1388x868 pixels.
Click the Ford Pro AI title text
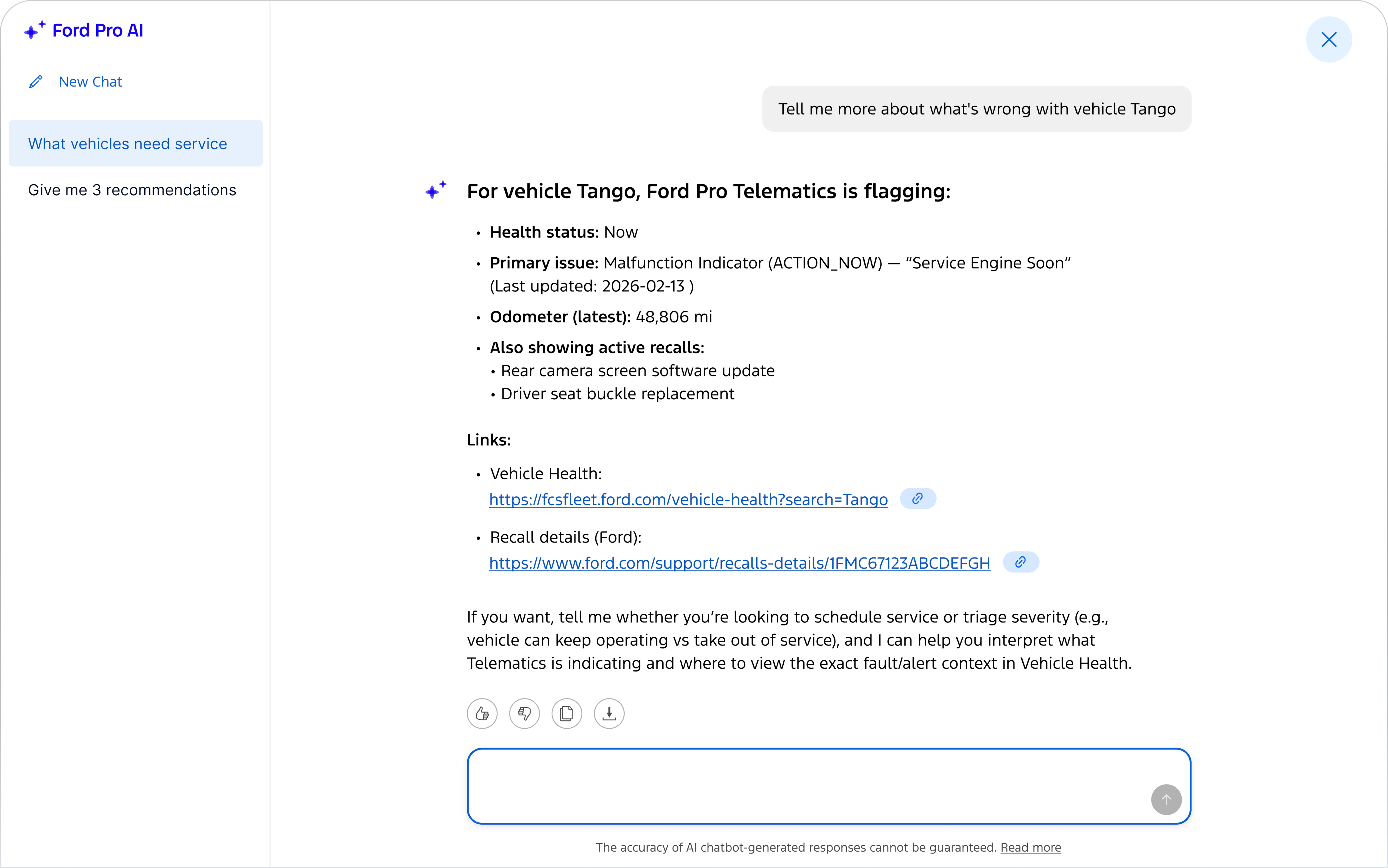[x=98, y=31]
